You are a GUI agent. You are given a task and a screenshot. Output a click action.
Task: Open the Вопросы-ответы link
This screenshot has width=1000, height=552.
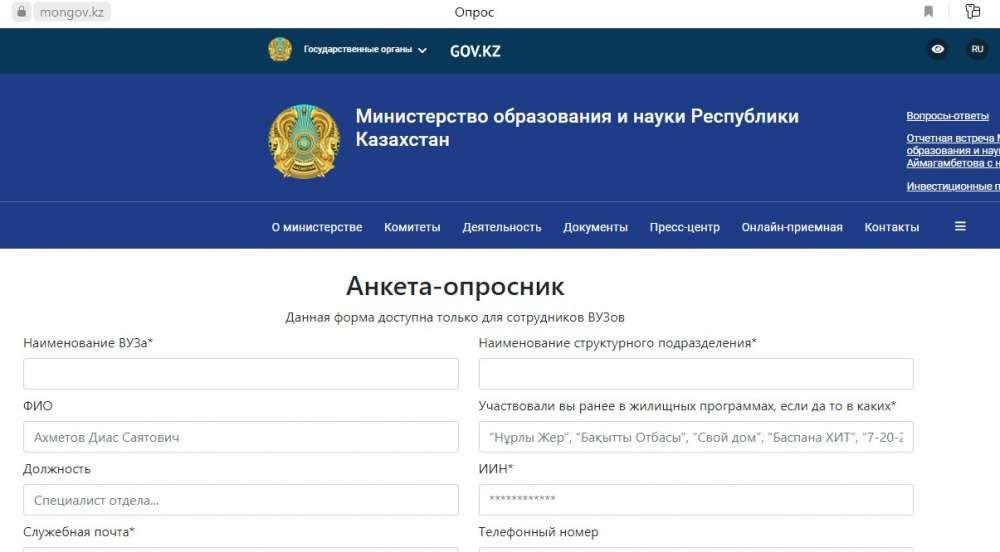pos(947,116)
